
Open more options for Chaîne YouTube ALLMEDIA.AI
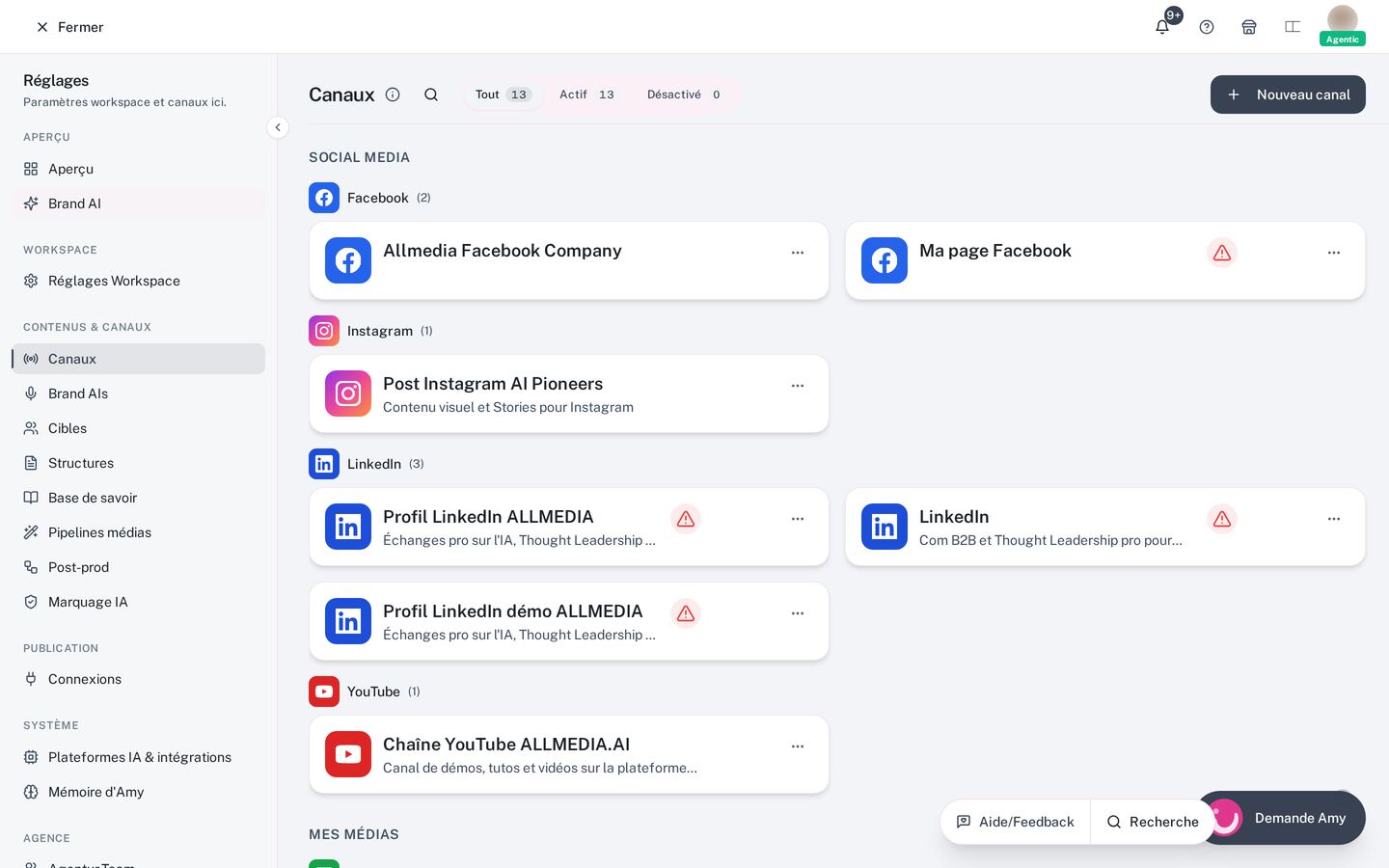tap(798, 746)
